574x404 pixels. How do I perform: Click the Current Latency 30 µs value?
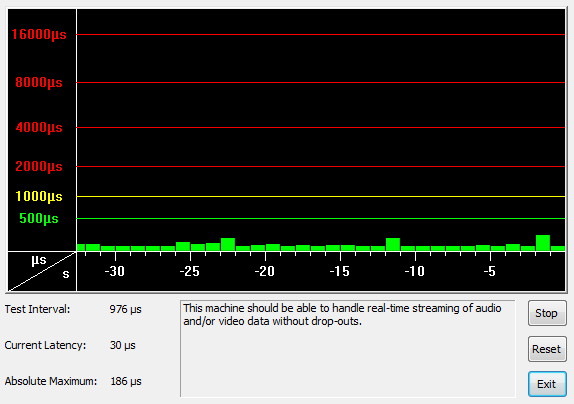click(x=123, y=345)
